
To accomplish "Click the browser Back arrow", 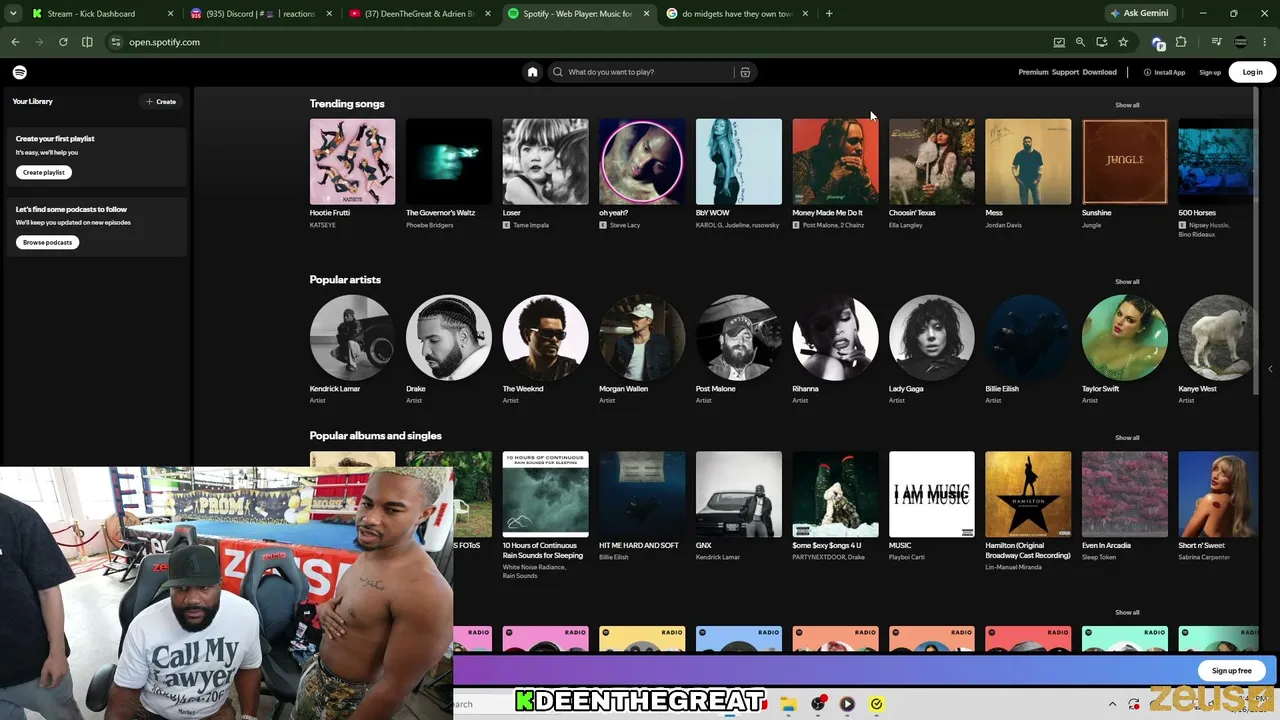I will tap(15, 42).
